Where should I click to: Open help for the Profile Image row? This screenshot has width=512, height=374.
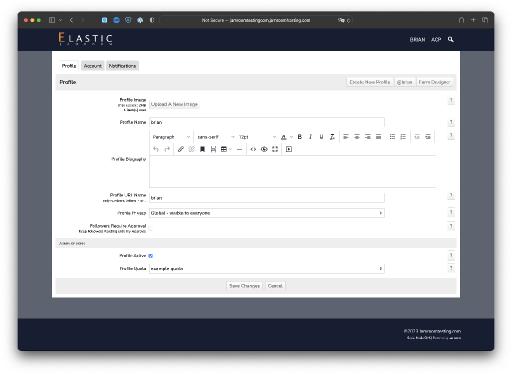click(451, 100)
